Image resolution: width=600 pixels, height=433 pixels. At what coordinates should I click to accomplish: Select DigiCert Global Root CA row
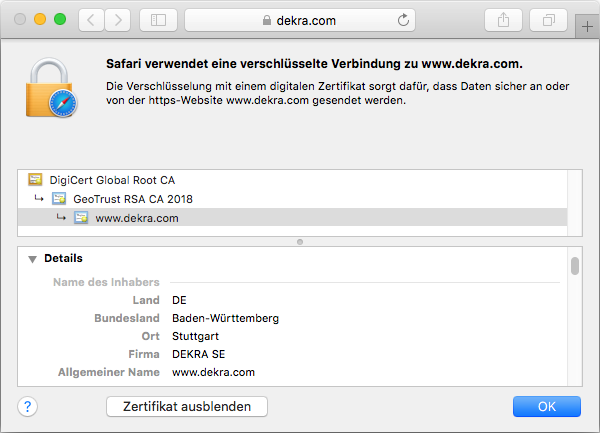pos(292,180)
